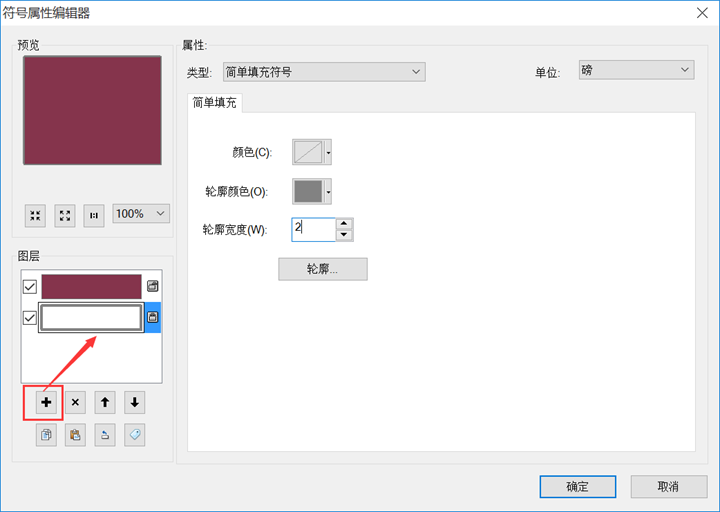
Task: Click the Add Layer plus button
Action: click(x=46, y=403)
